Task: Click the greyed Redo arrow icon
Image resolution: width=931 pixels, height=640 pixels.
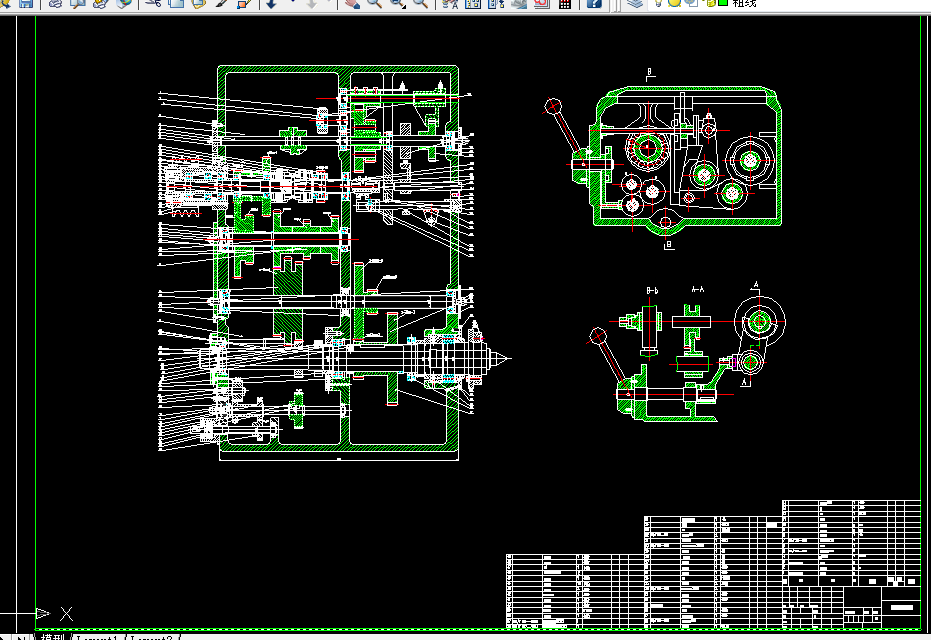Action: 312,4
